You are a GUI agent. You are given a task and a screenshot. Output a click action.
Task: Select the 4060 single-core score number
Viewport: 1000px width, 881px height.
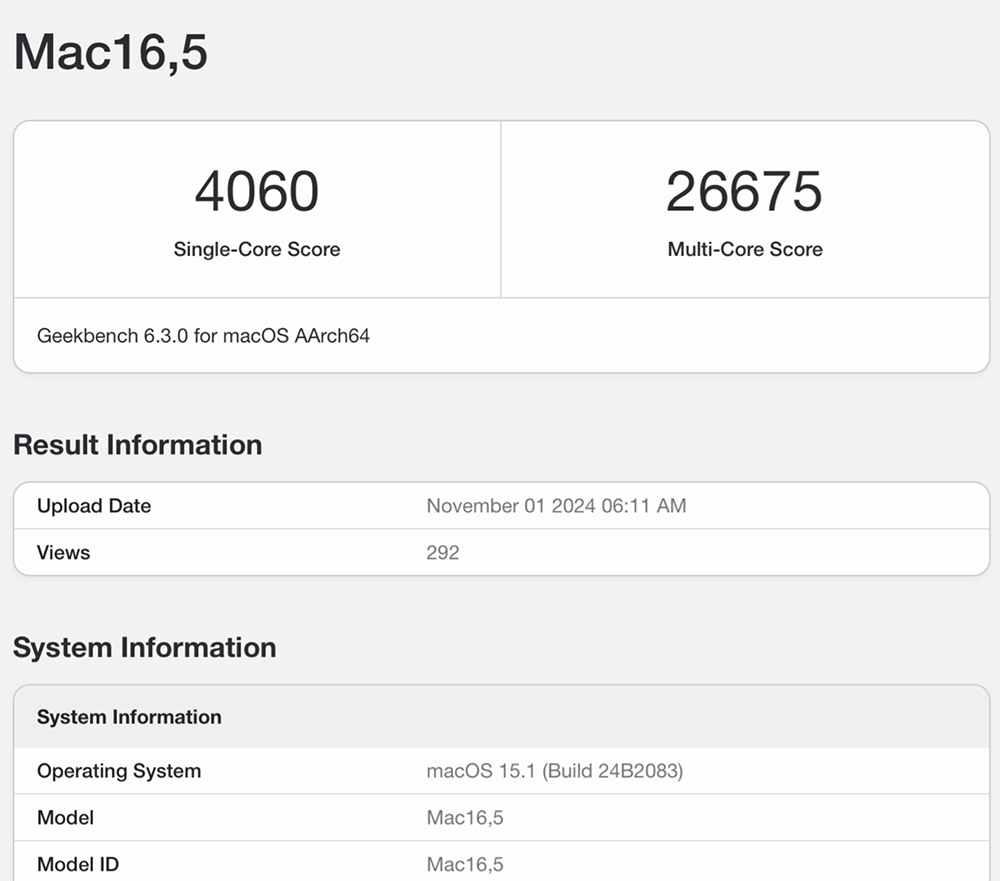[x=257, y=191]
